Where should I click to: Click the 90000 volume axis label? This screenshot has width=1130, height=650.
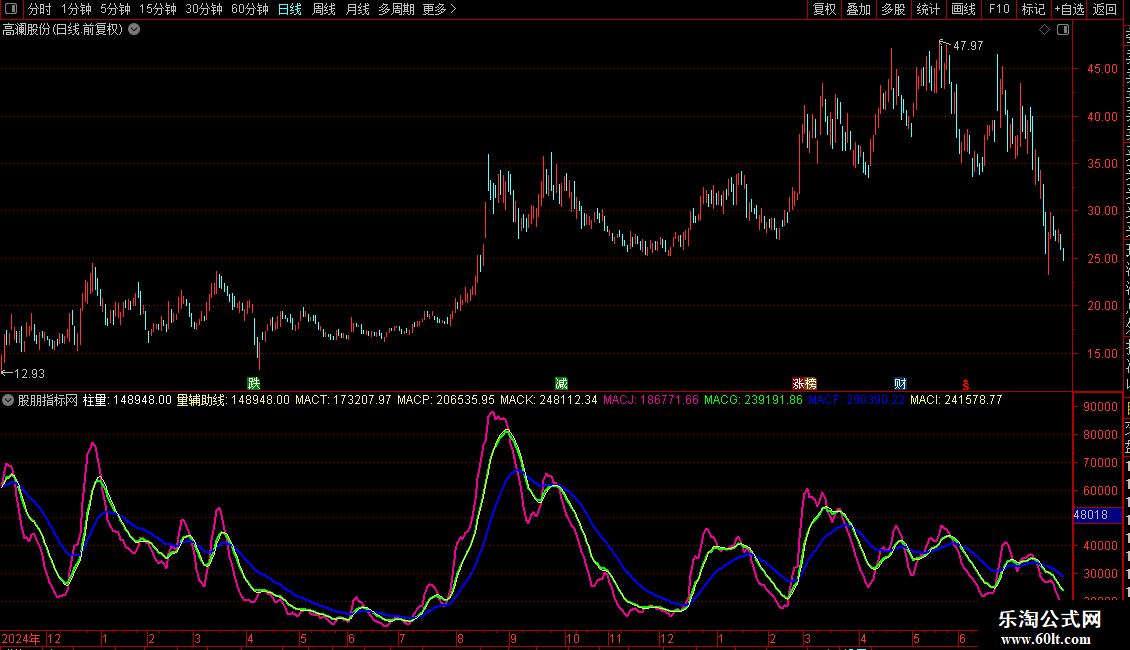tap(1100, 406)
